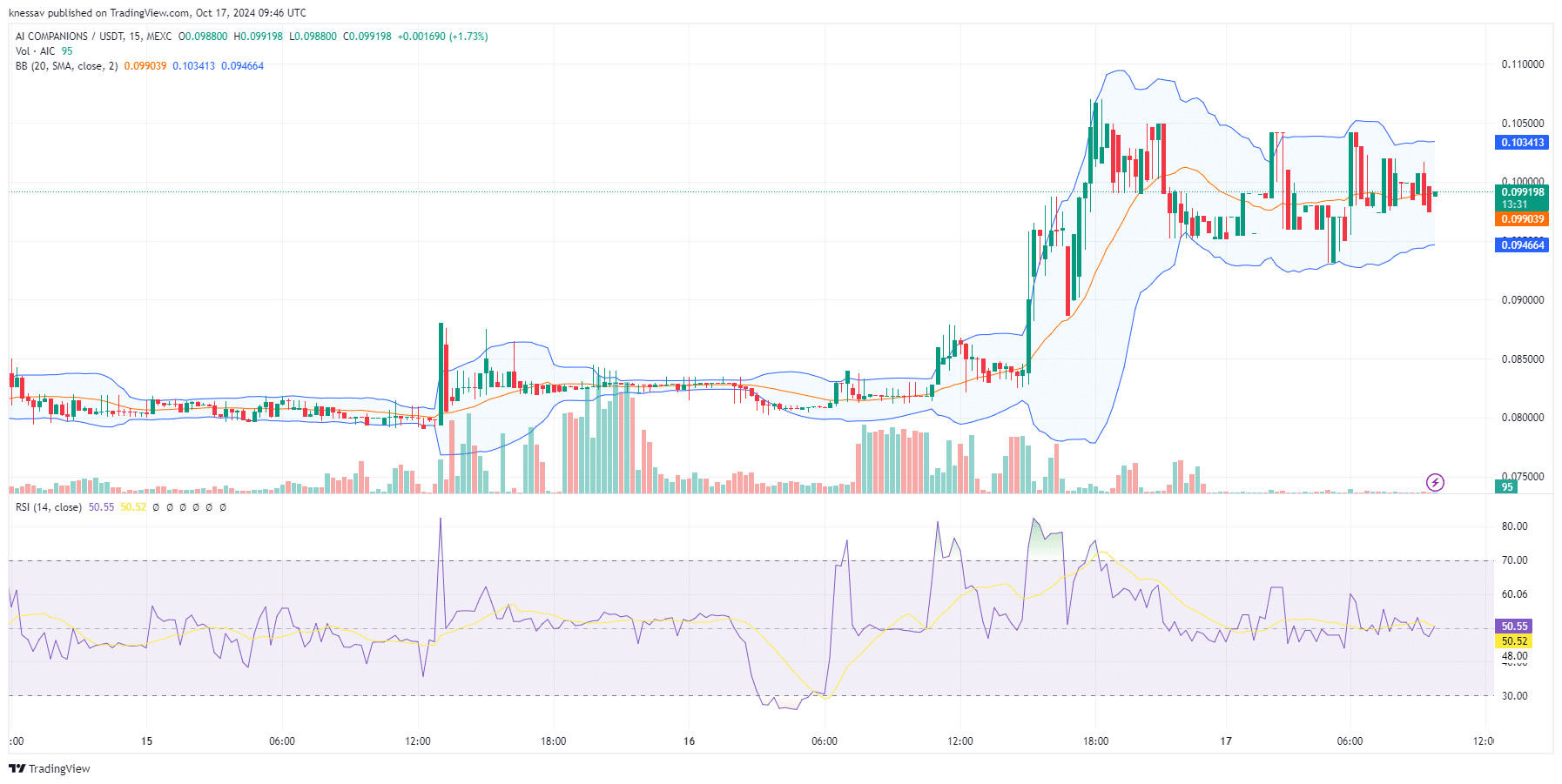Click the 0.105000 price axis label
The image size is (1562, 784).
point(1522,124)
